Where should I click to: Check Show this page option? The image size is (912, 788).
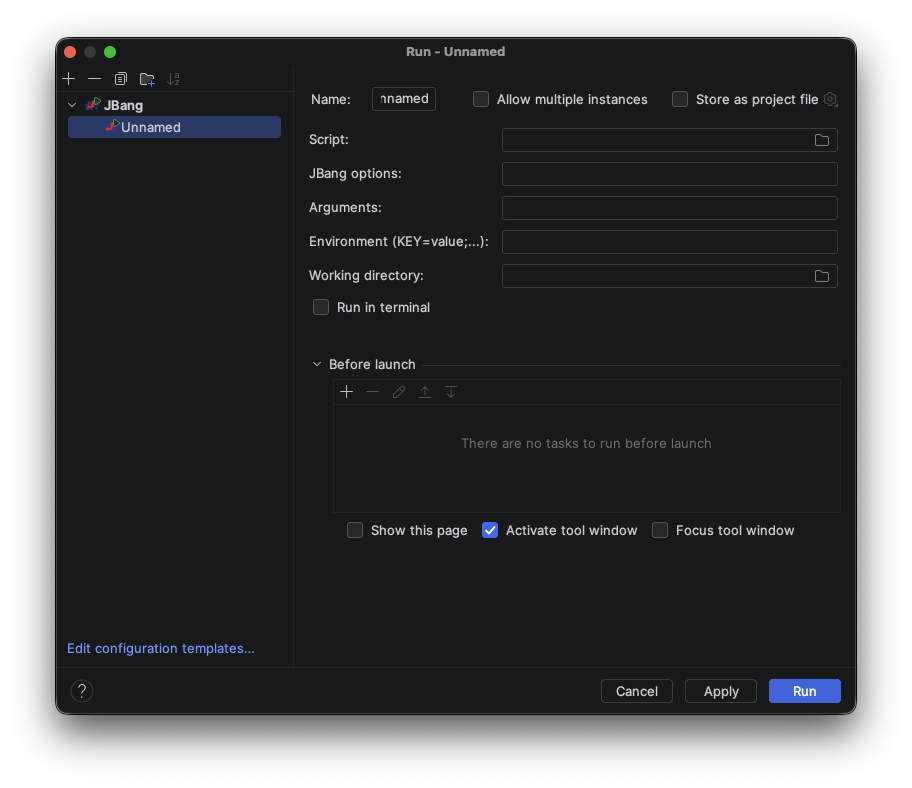click(355, 530)
